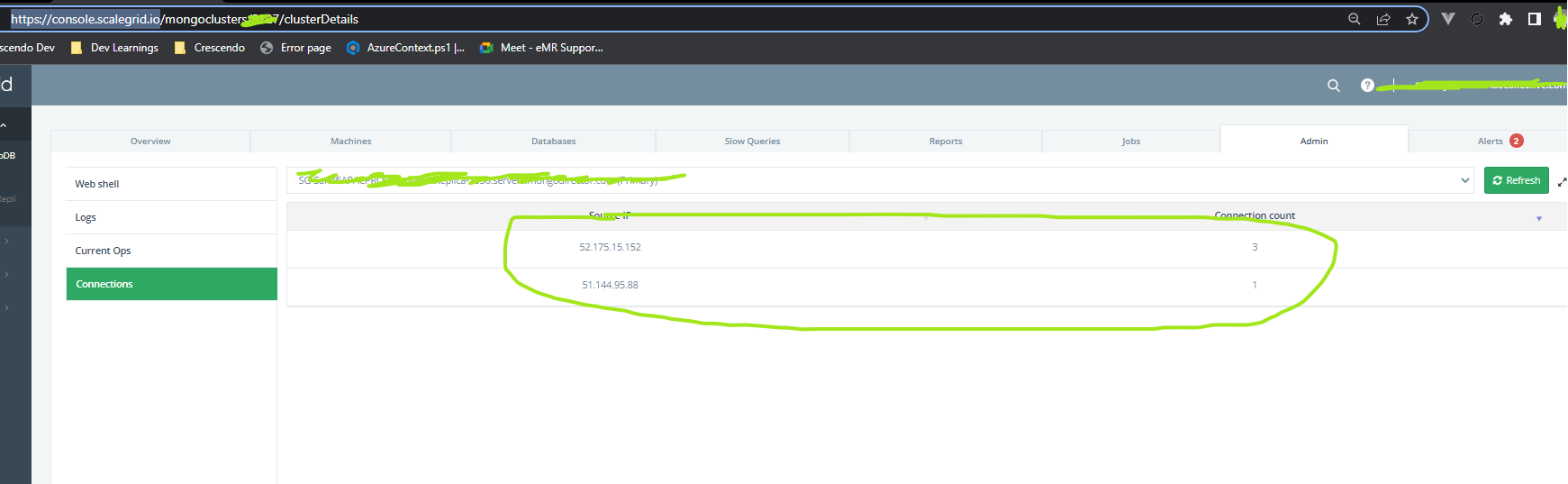Click the share page icon in address bar

coord(1383,19)
